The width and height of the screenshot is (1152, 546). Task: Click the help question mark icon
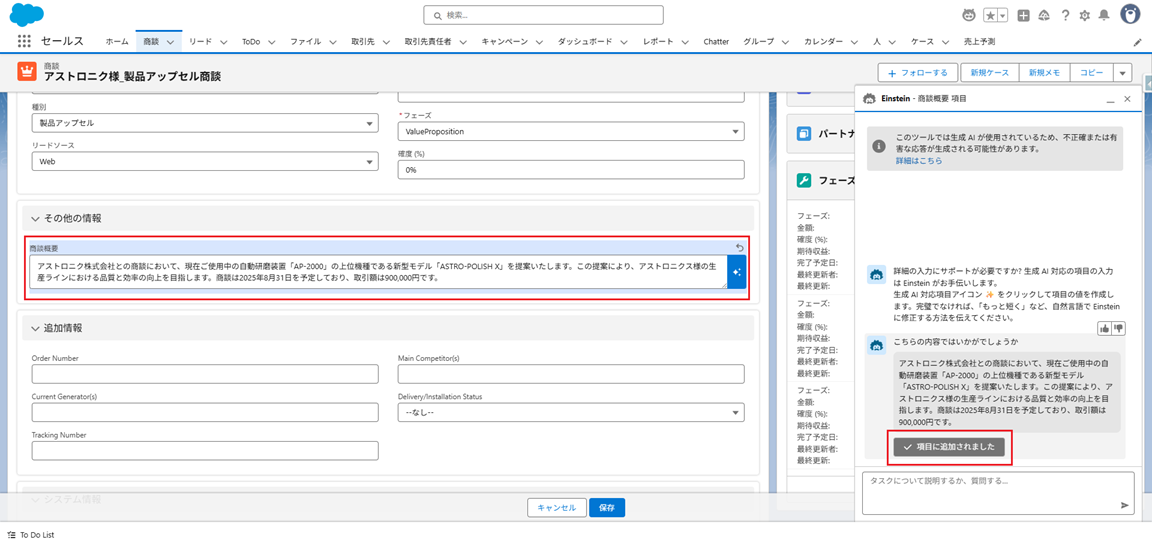[x=1066, y=15]
